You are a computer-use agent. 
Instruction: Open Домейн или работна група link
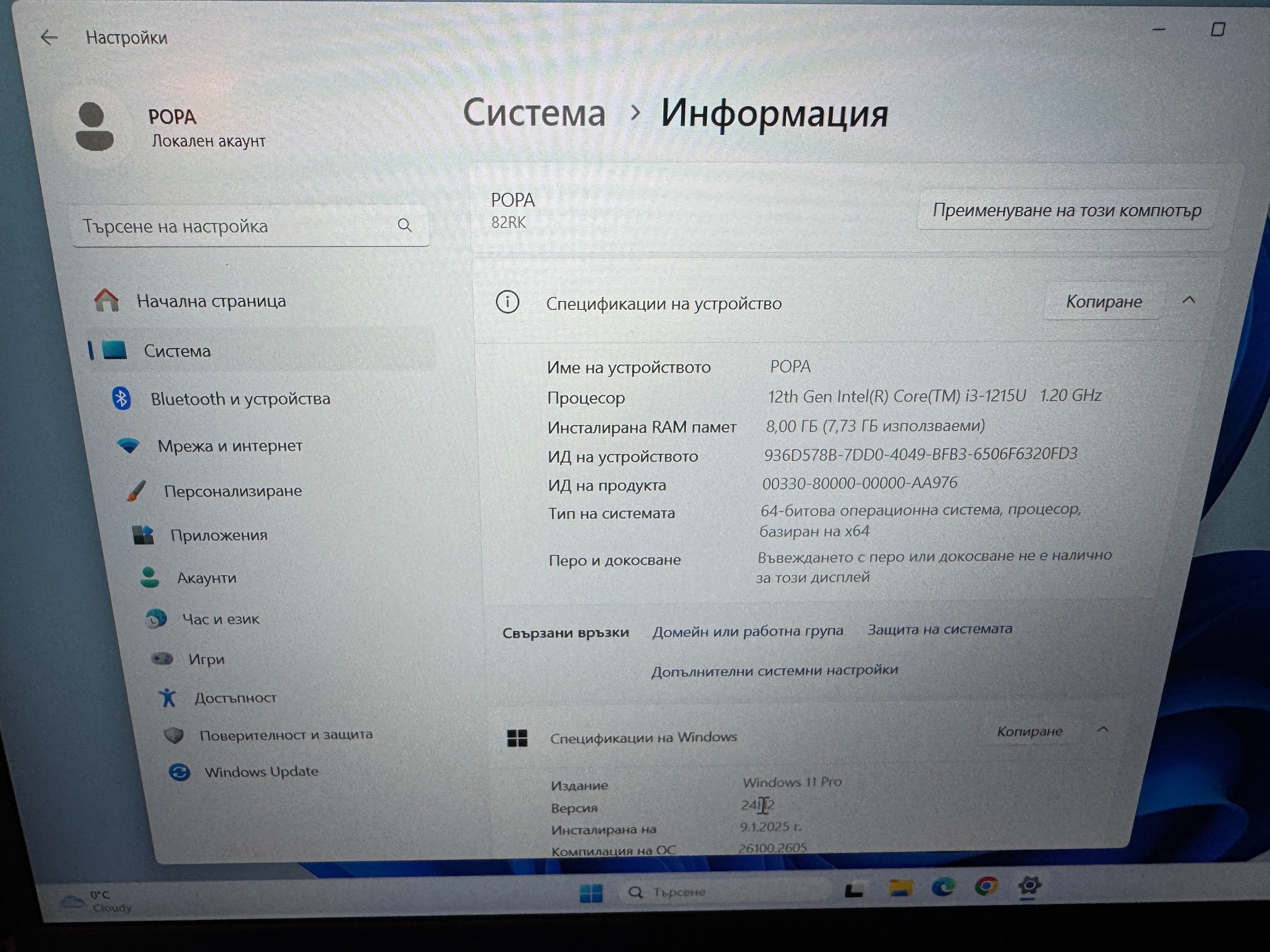747,632
